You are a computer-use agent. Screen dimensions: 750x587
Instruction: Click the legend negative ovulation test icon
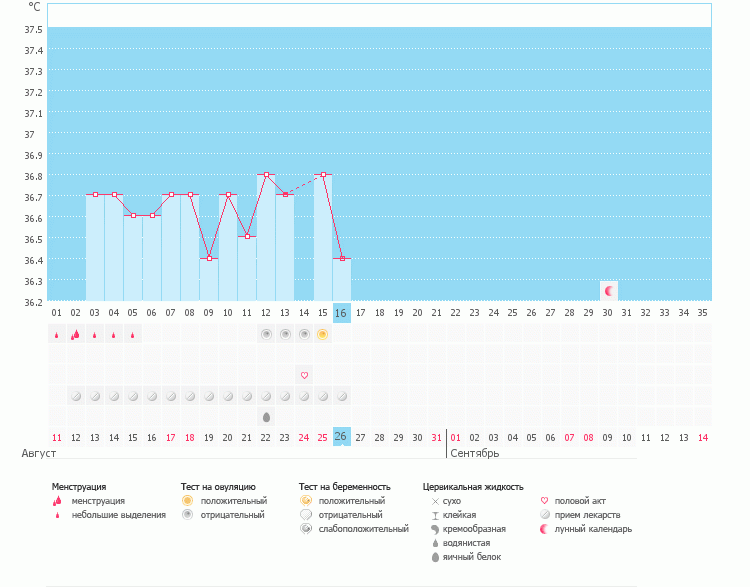(188, 515)
